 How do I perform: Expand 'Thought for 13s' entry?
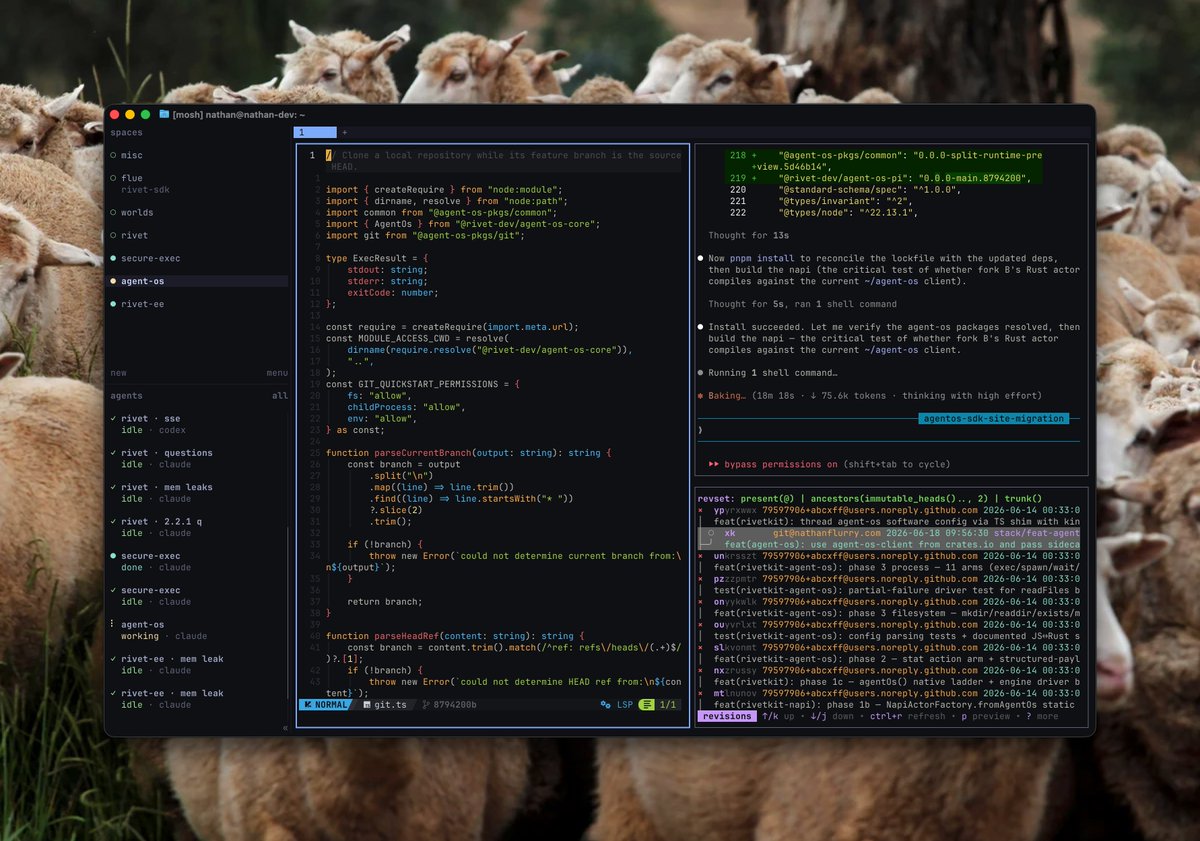tap(749, 235)
